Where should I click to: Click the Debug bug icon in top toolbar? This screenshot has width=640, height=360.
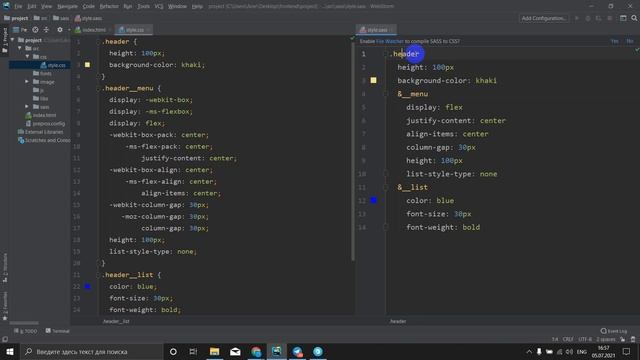(588, 18)
